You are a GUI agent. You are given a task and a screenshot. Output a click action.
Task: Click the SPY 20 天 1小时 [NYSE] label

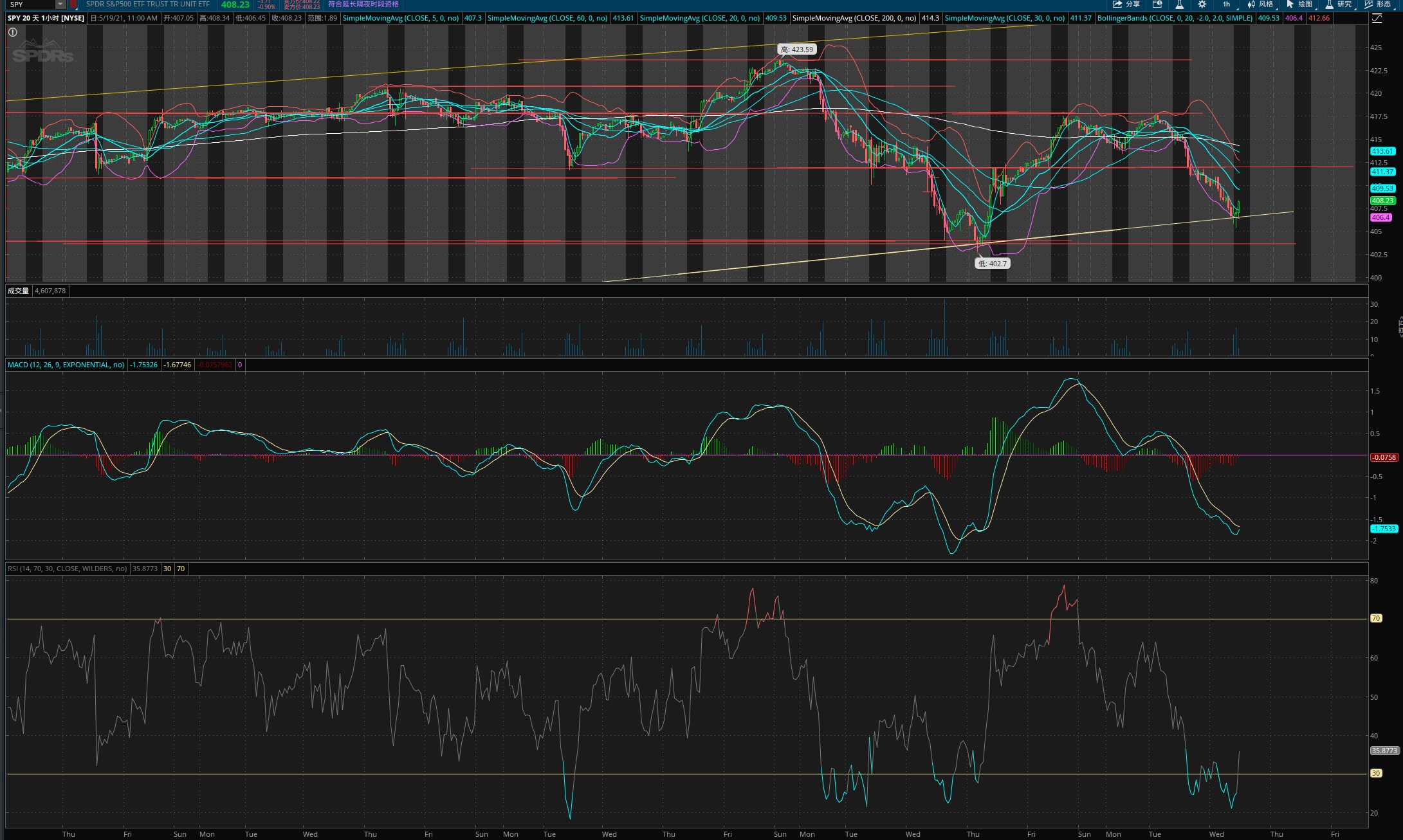pos(46,18)
